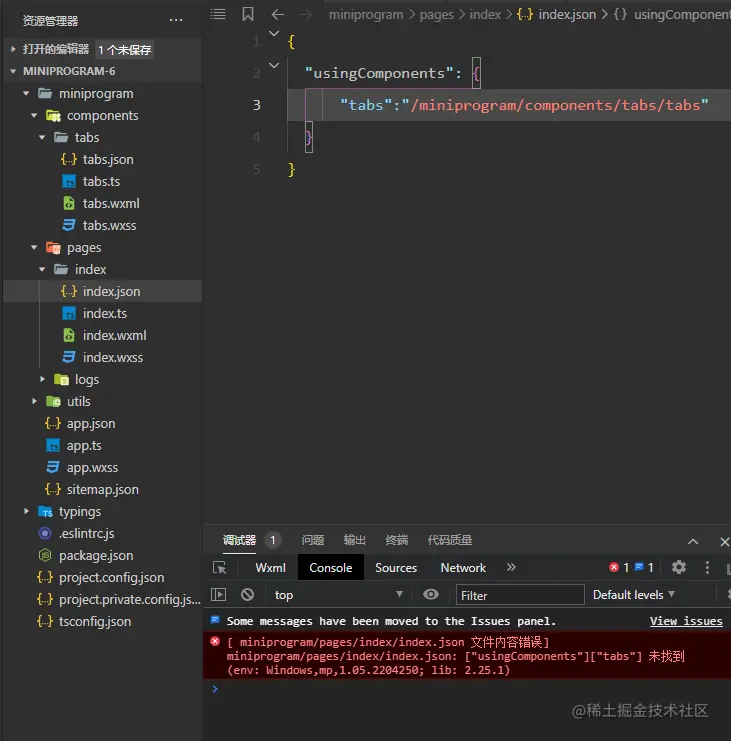This screenshot has width=731, height=741.
Task: Click the pages breadcrumb segment
Action: tap(437, 15)
